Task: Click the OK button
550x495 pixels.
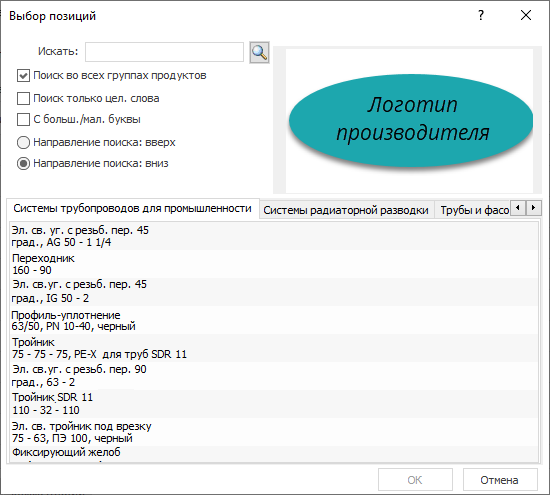Action: 415,480
